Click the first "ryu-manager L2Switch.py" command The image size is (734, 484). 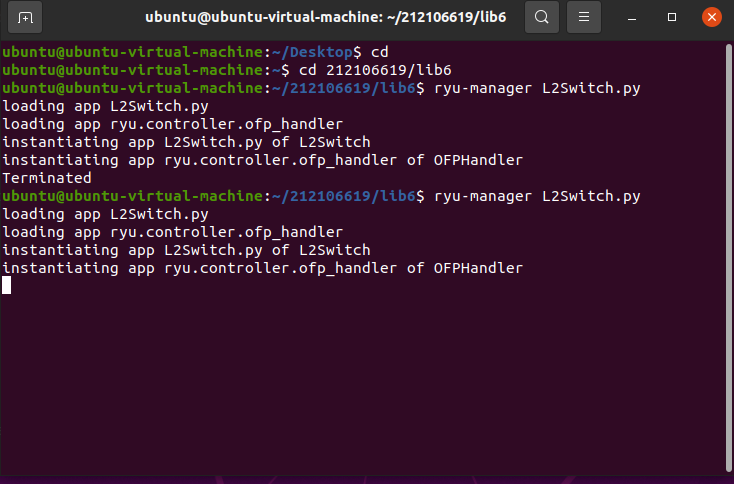[x=537, y=88]
